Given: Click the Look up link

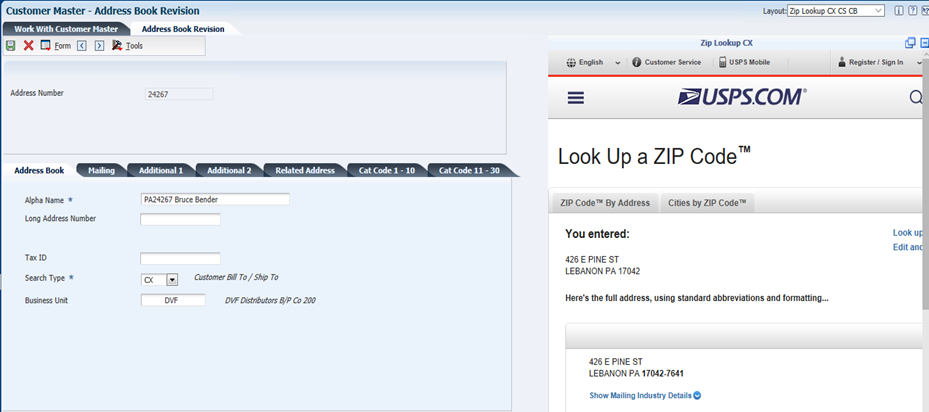Looking at the screenshot, I should point(908,233).
